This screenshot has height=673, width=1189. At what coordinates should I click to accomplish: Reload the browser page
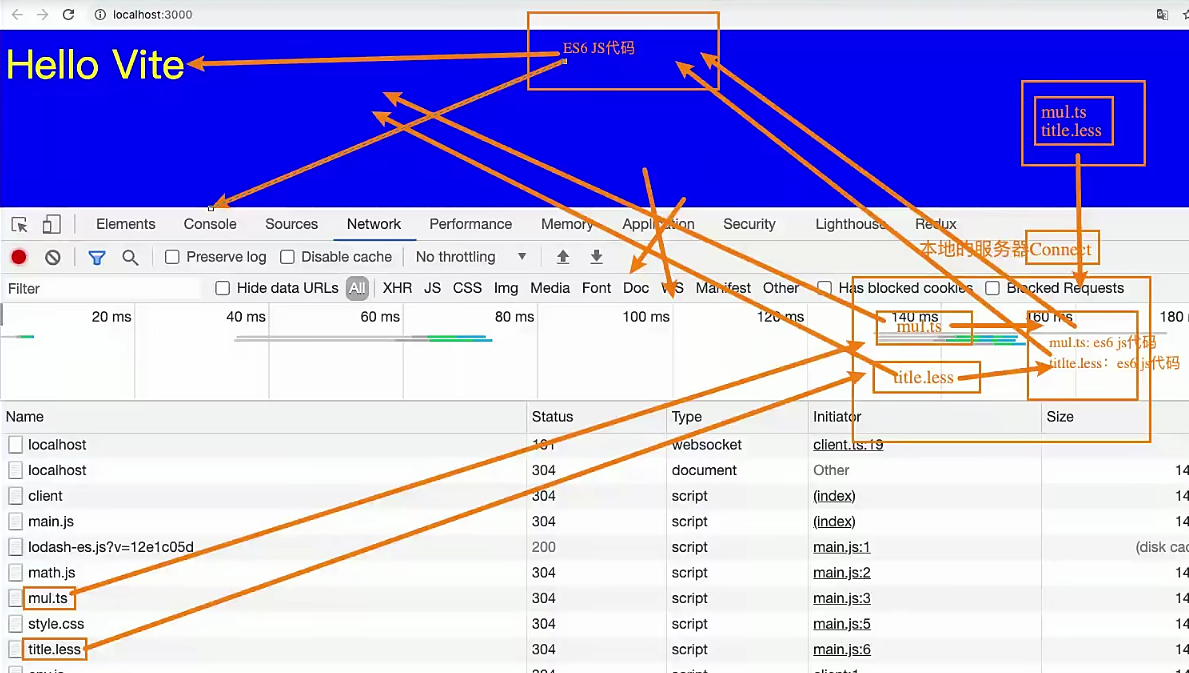pyautogui.click(x=68, y=15)
